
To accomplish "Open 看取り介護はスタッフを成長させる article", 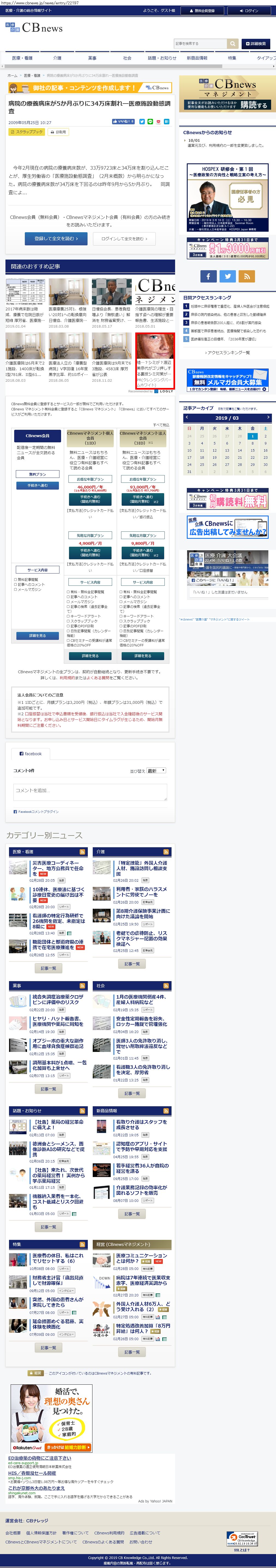I will point(142,1125).
